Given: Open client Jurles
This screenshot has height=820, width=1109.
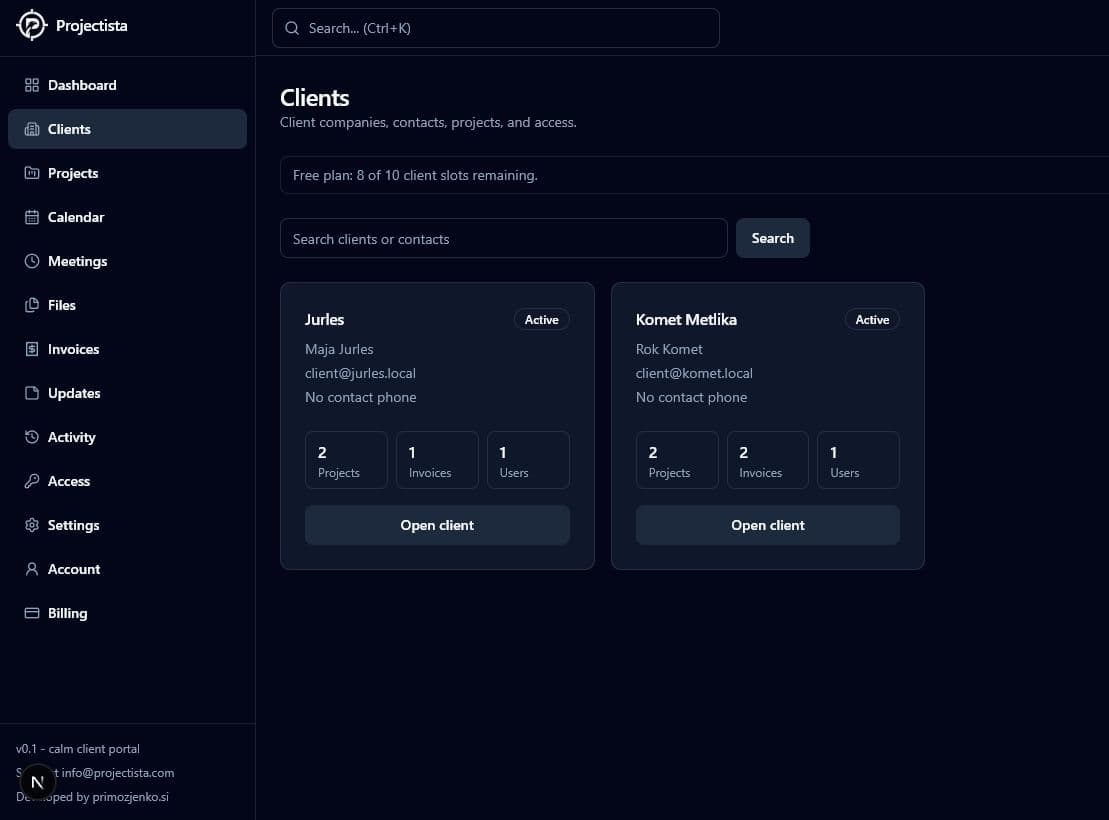Looking at the screenshot, I should point(437,525).
